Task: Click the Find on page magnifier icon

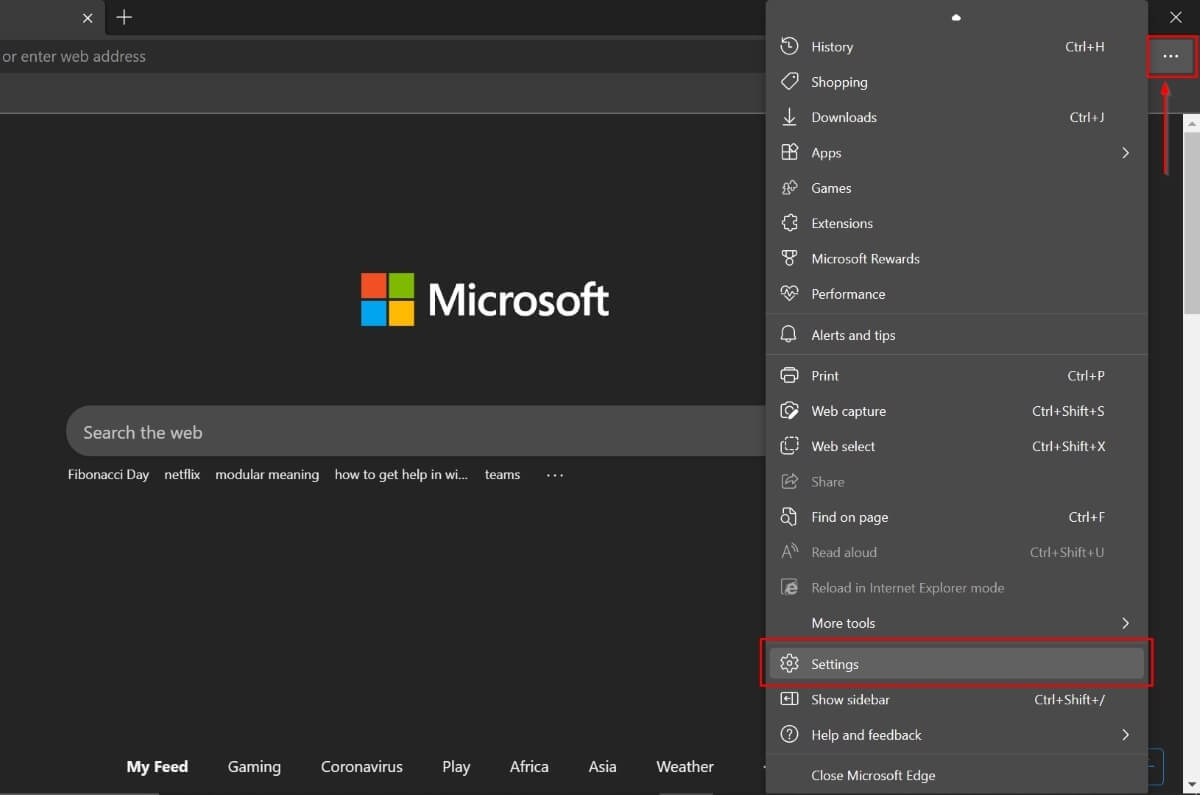Action: tap(789, 517)
